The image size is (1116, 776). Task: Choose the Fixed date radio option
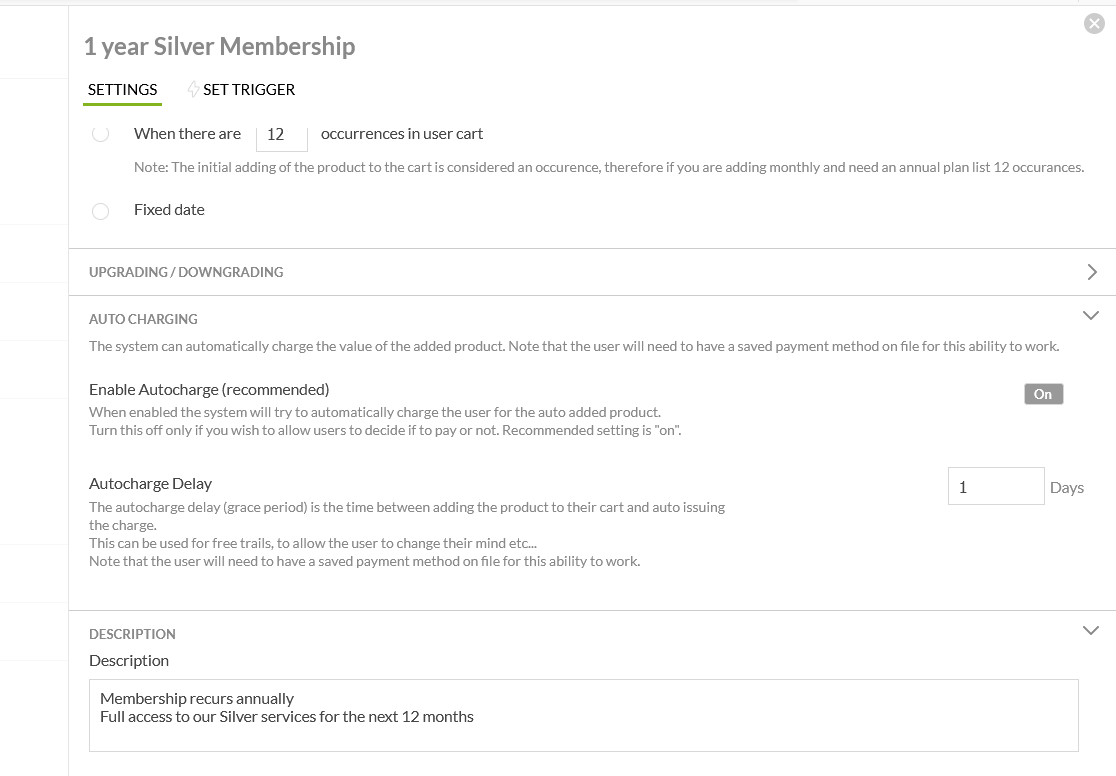coord(100,211)
